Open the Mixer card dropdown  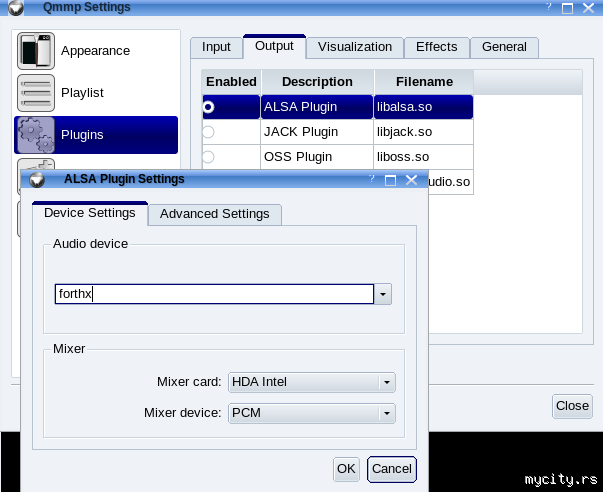coord(311,382)
